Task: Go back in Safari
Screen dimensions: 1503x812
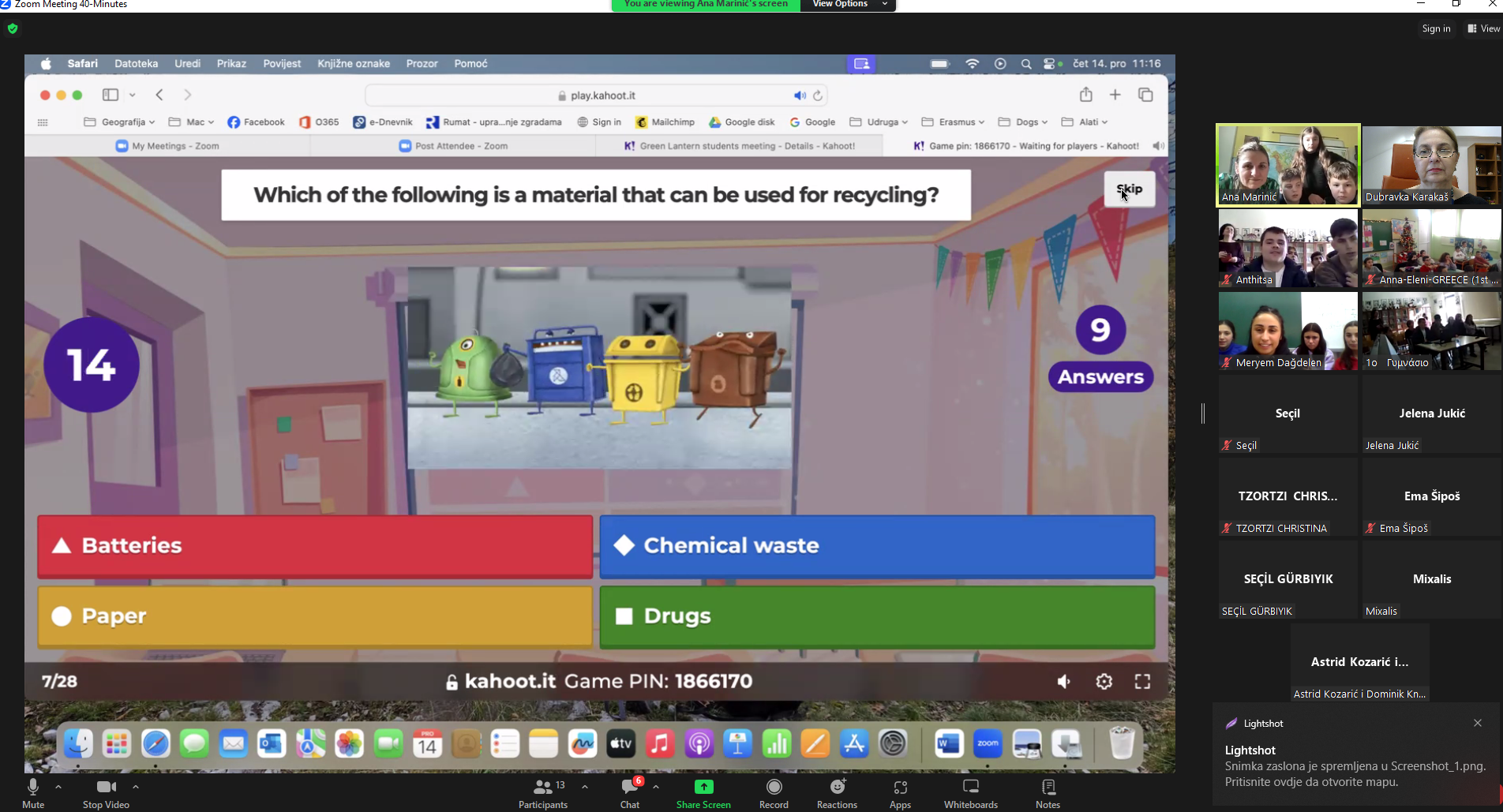Action: [x=159, y=95]
